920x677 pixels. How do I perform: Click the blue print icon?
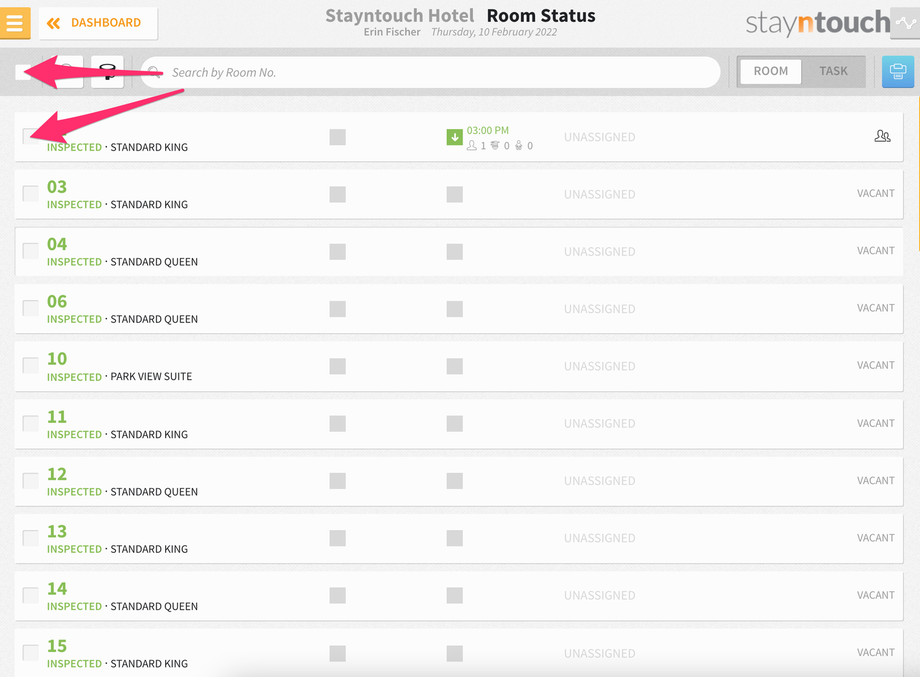pos(898,72)
